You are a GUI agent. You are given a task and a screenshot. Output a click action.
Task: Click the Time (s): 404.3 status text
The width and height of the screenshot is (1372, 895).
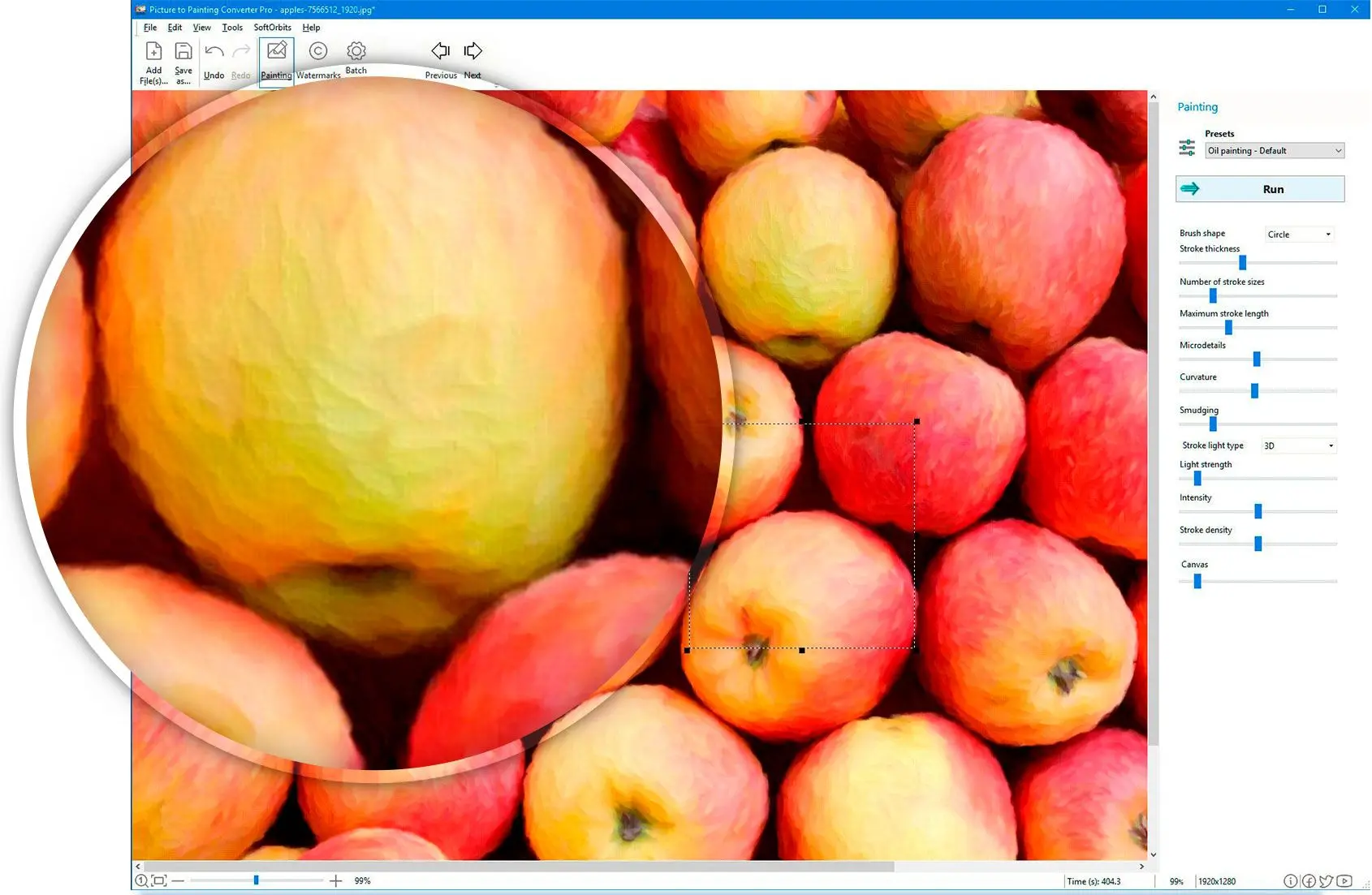(1094, 881)
